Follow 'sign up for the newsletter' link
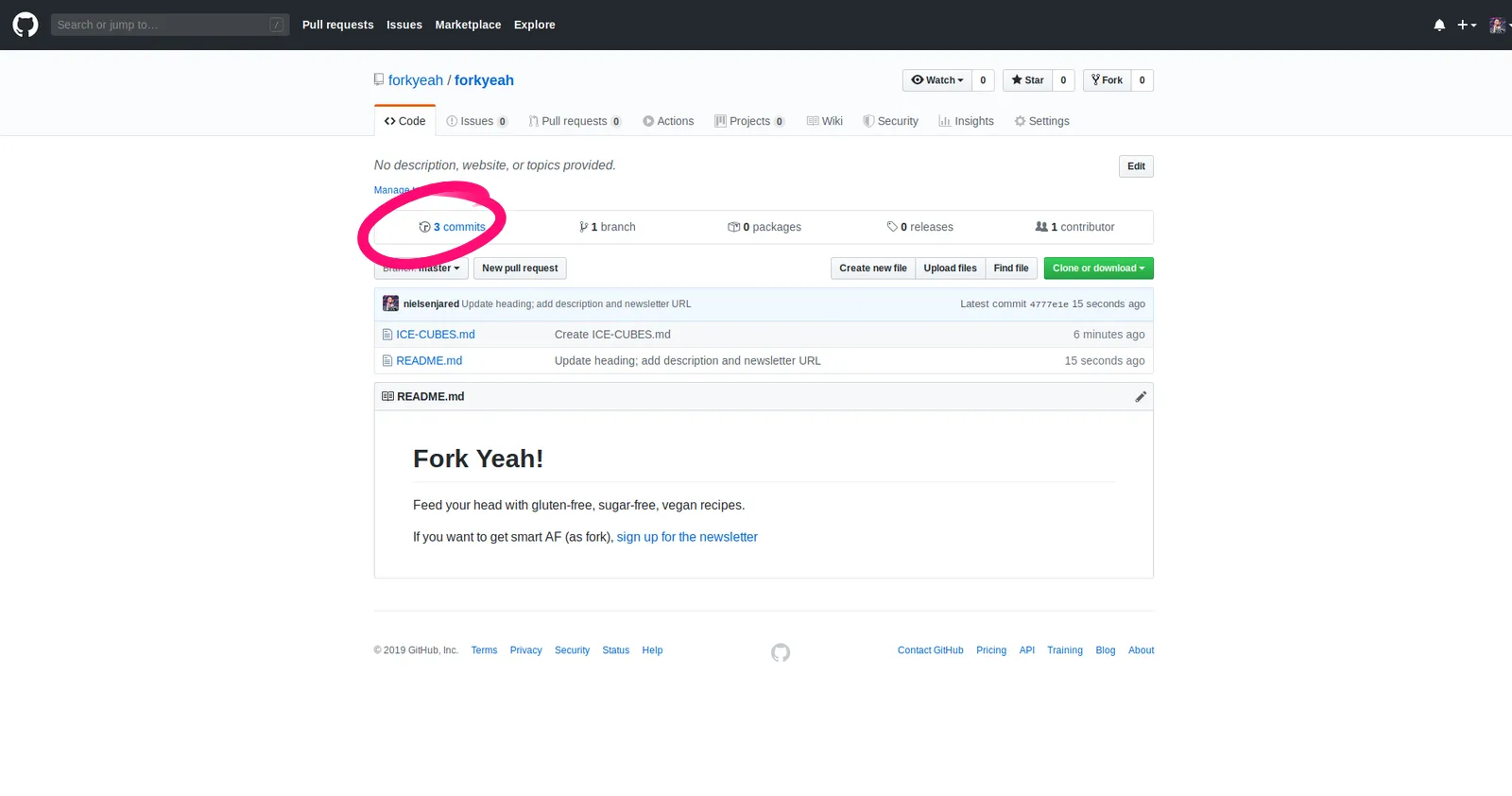 687,537
